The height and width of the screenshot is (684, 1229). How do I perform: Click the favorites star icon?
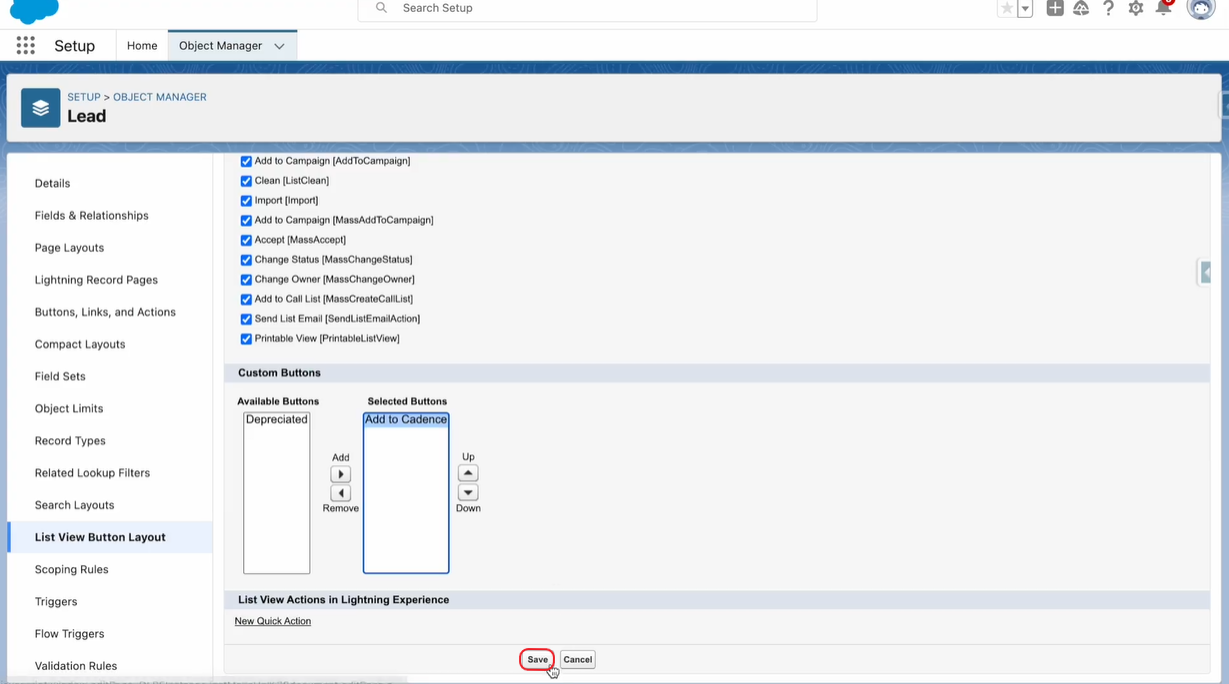coord(1007,9)
